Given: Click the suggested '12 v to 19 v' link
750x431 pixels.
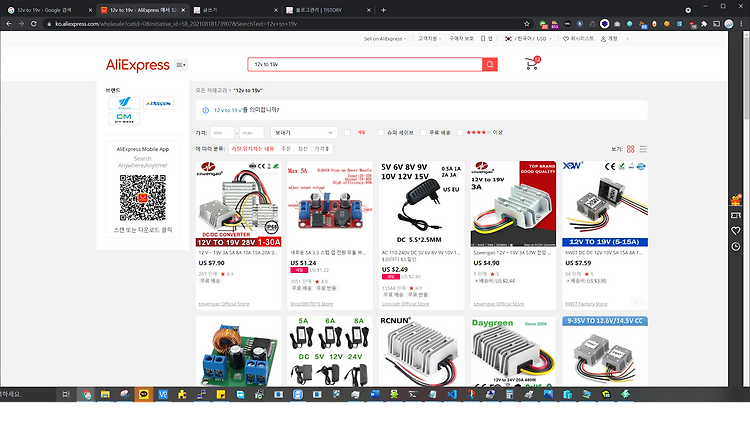Looking at the screenshot, I should [228, 110].
